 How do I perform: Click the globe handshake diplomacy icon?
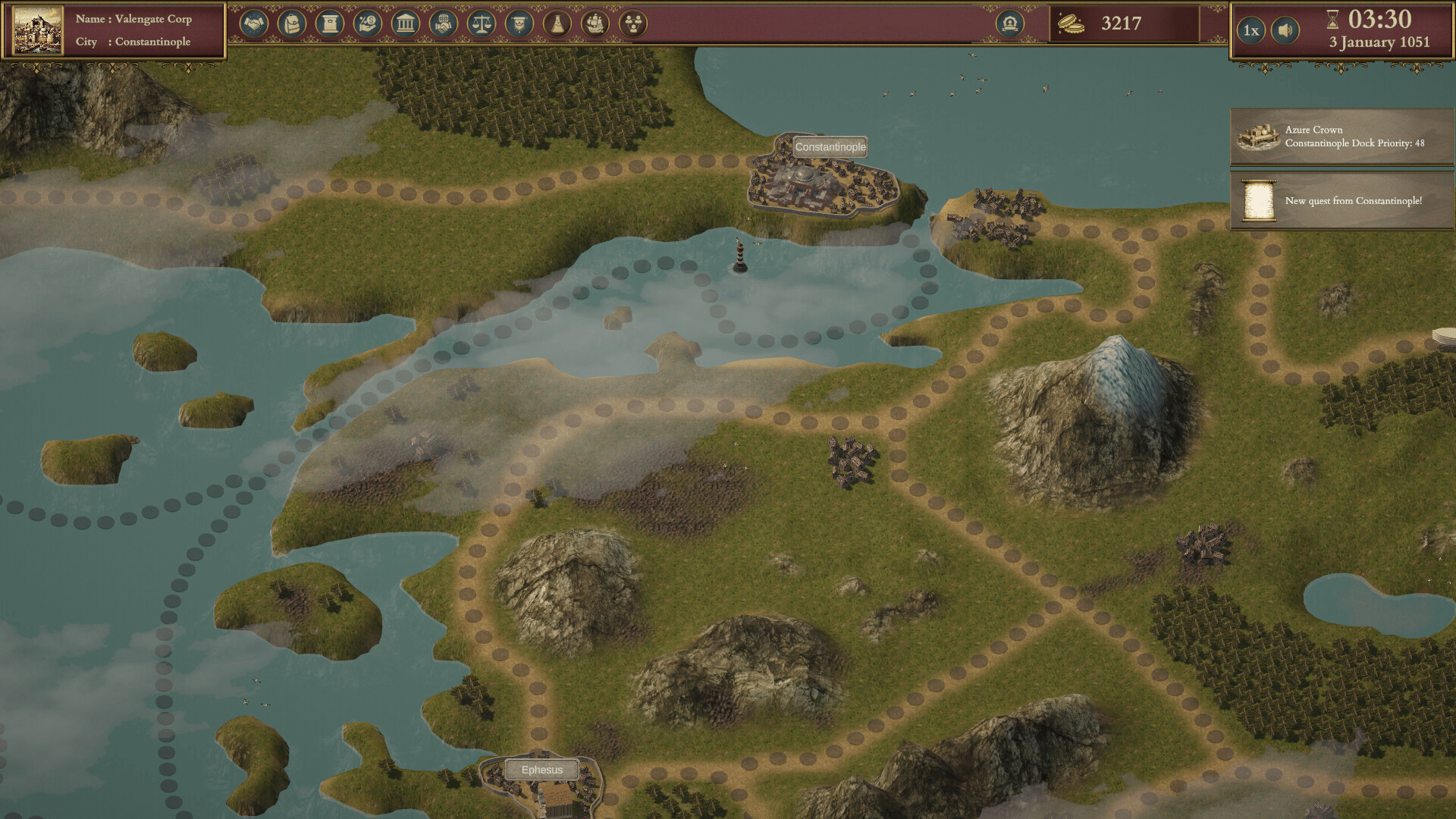point(444,24)
